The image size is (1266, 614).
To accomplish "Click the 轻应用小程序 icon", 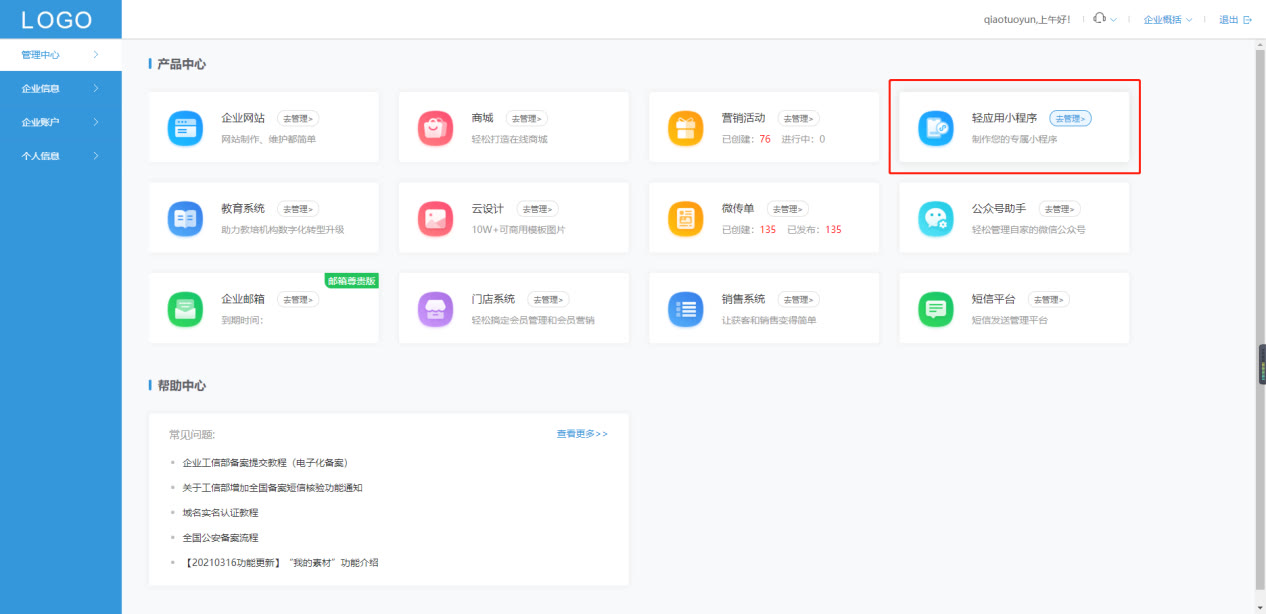I will click(x=936, y=128).
